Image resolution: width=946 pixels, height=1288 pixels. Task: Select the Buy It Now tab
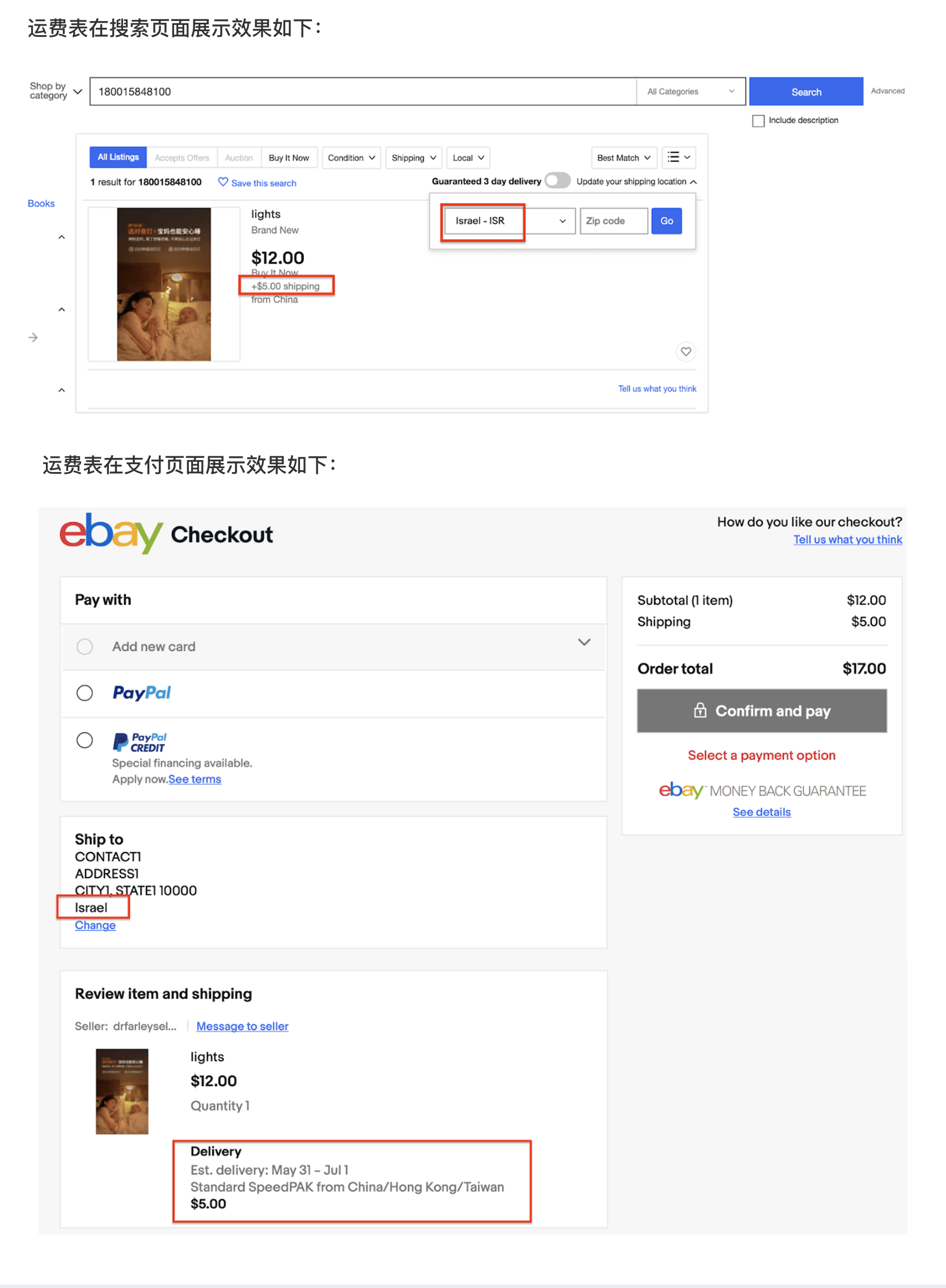tap(289, 158)
